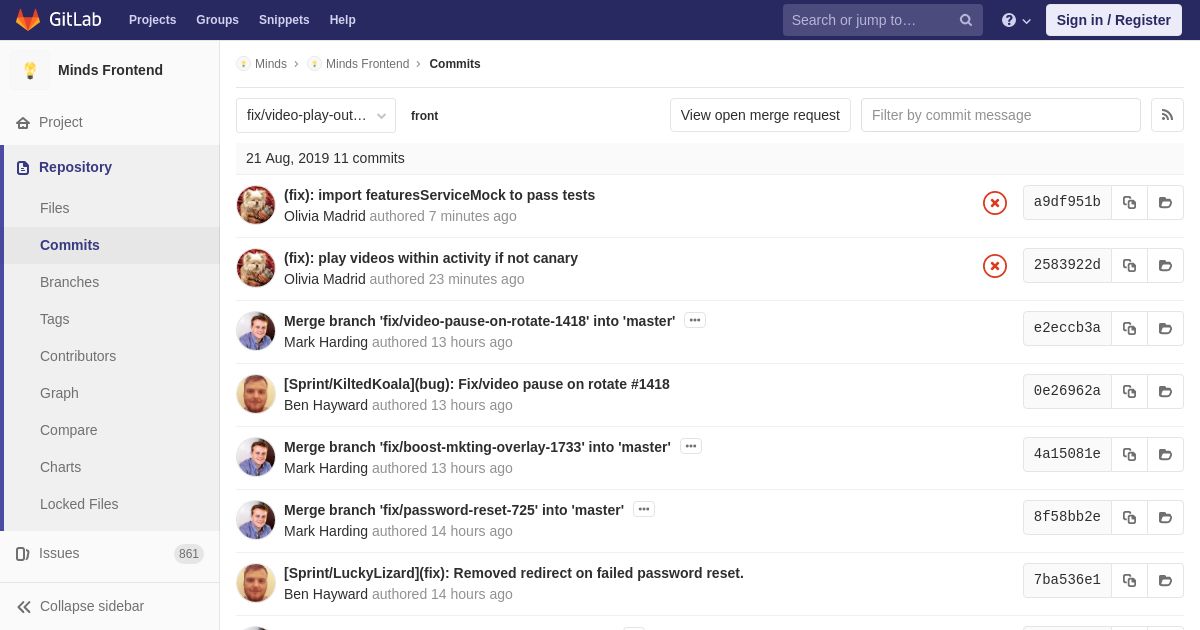This screenshot has width=1200, height=630.
Task: Open Mark Harding's avatar on e2eccb3a commit
Action: (256, 331)
